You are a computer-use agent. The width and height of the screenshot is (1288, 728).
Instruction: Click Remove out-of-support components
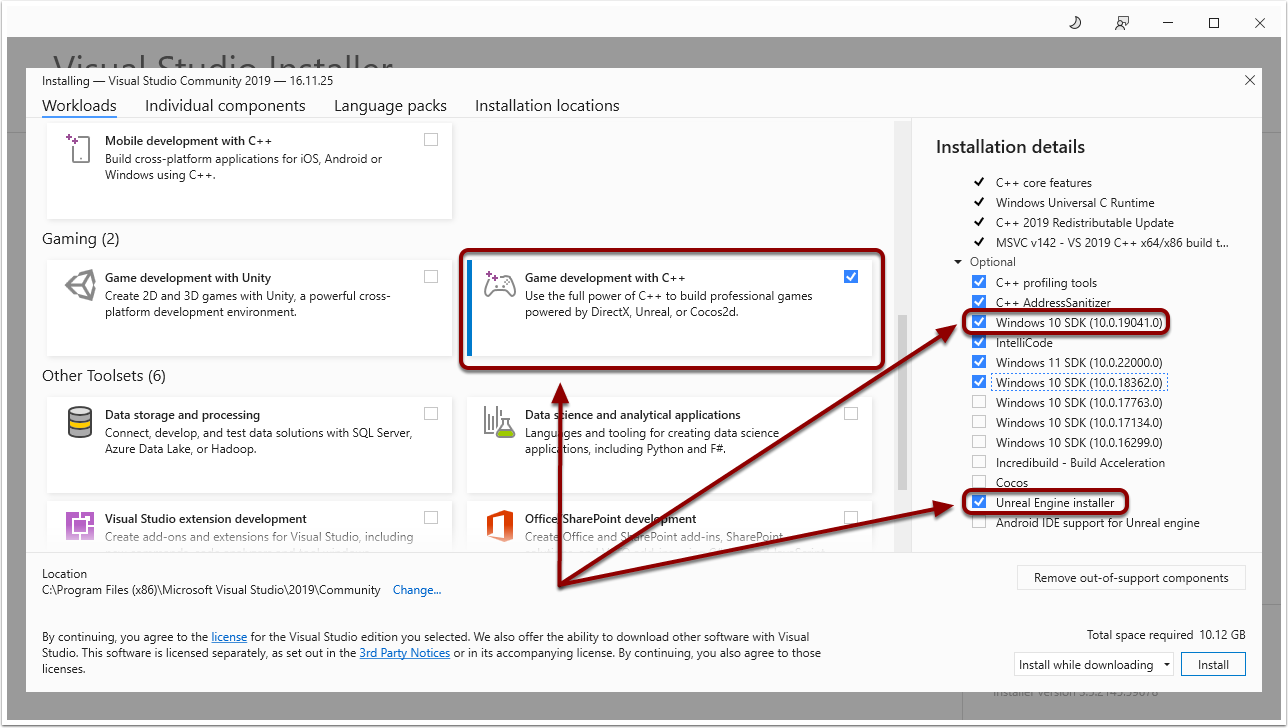click(1131, 578)
